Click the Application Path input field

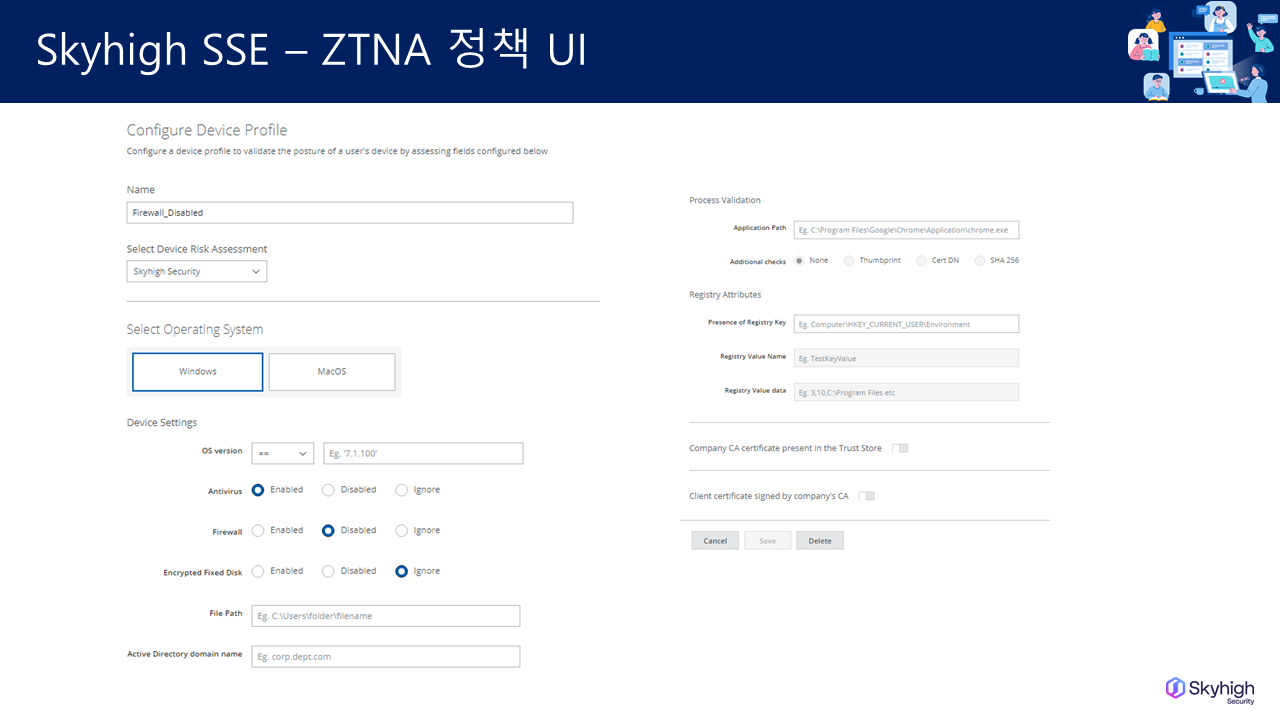coord(906,230)
